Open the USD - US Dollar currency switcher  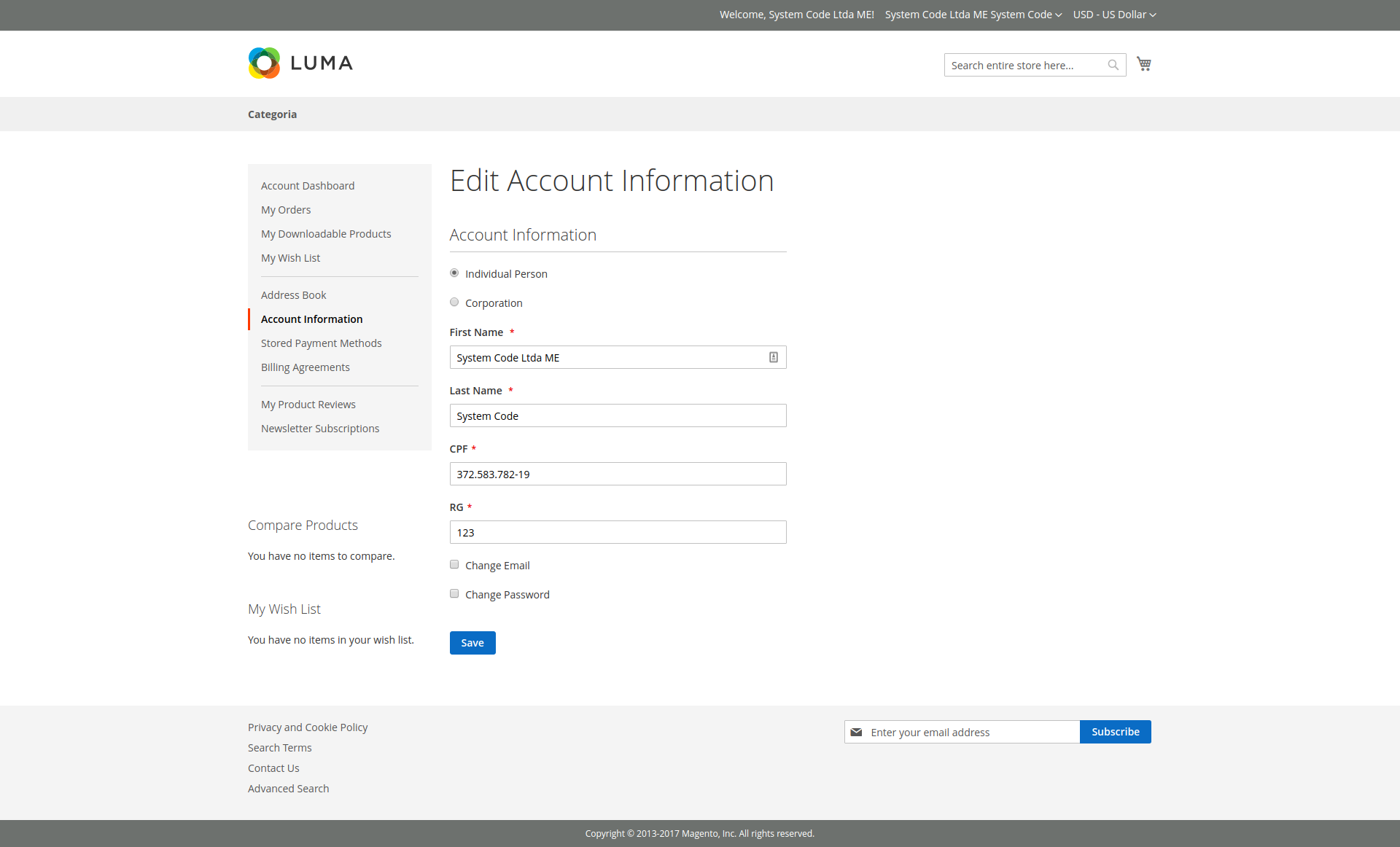click(x=1114, y=15)
